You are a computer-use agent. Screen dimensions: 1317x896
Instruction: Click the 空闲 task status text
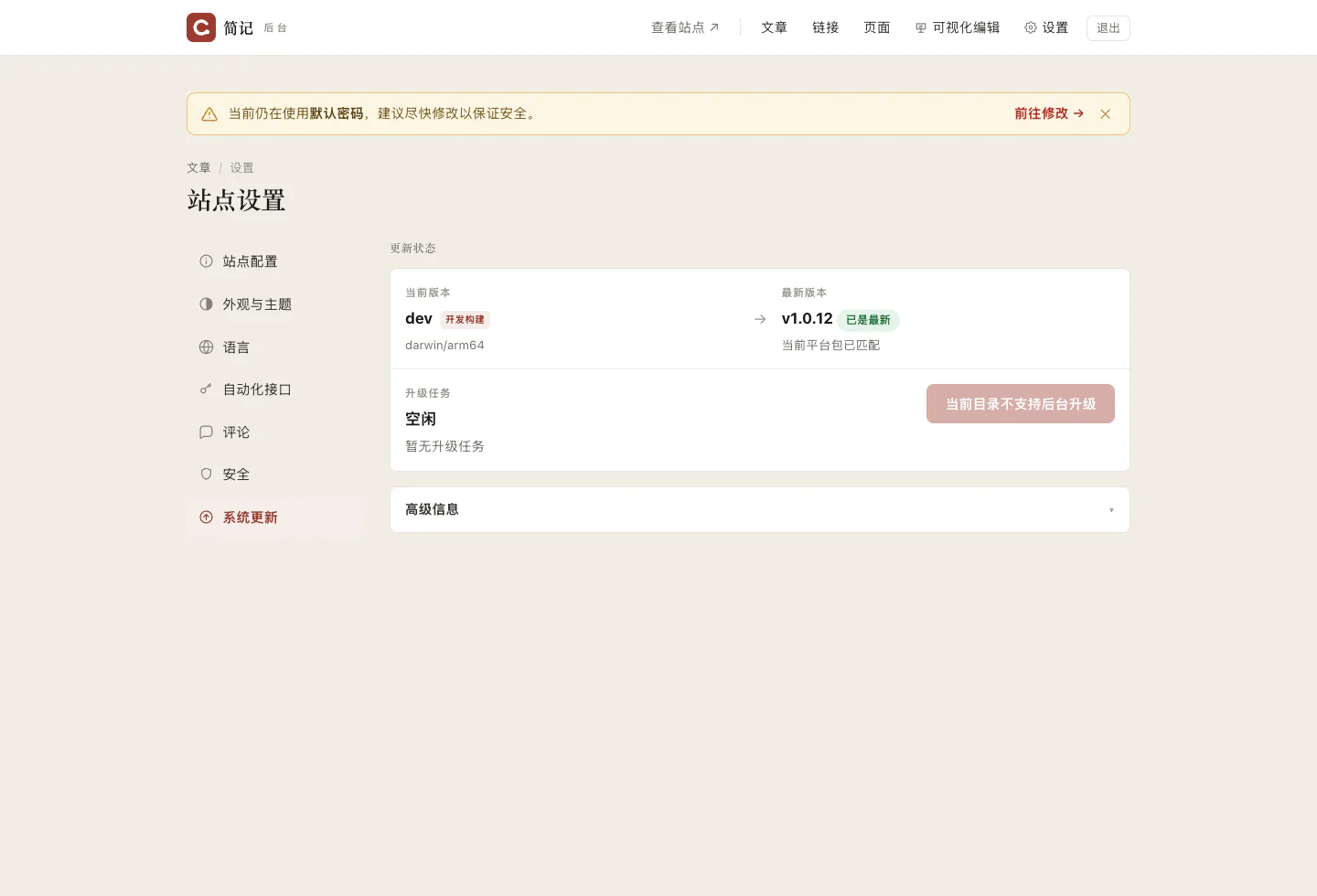pos(421,419)
